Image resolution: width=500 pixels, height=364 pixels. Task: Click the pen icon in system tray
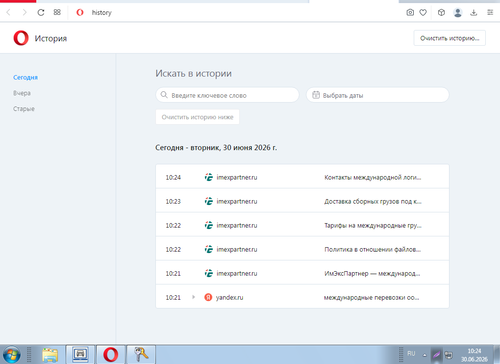tap(436, 354)
